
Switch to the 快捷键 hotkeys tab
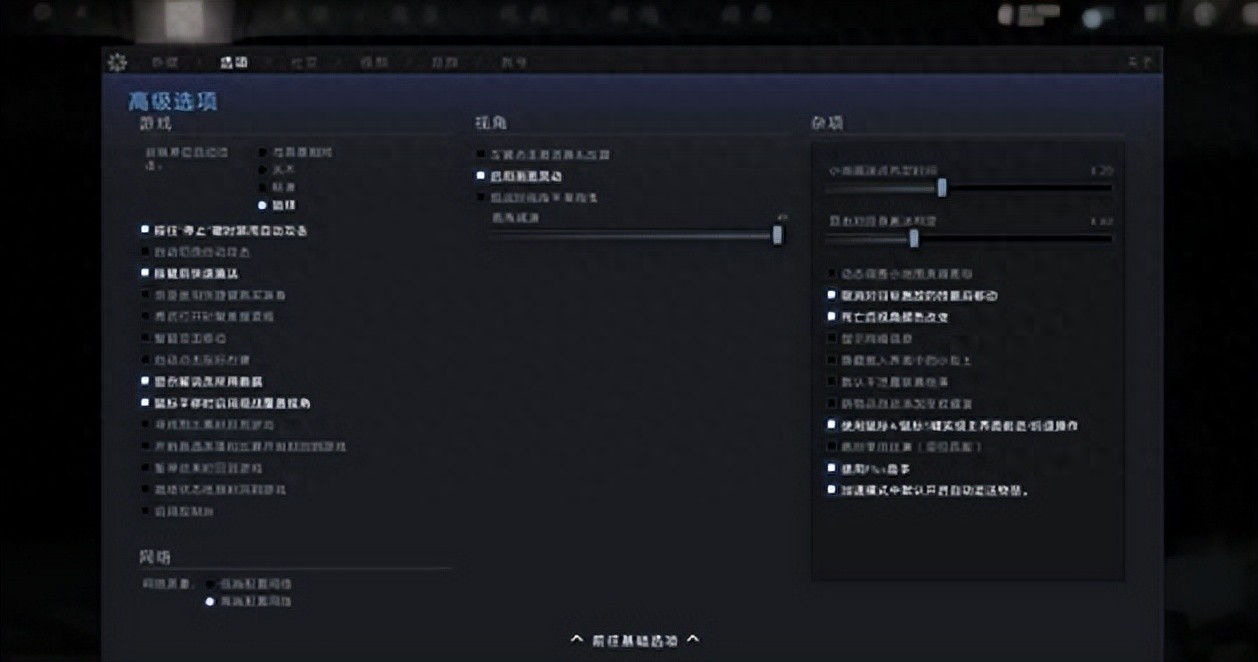(x=165, y=63)
